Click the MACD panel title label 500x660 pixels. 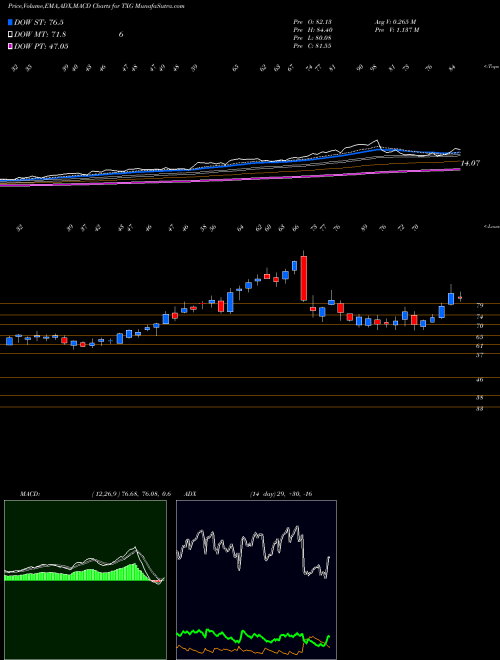click(x=30, y=494)
